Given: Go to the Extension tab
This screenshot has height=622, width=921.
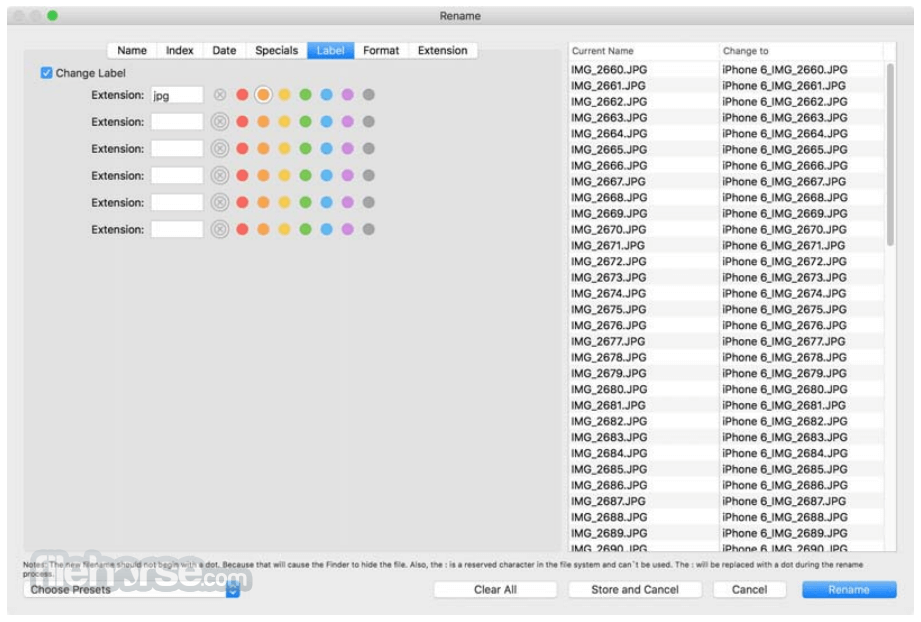Looking at the screenshot, I should (442, 51).
